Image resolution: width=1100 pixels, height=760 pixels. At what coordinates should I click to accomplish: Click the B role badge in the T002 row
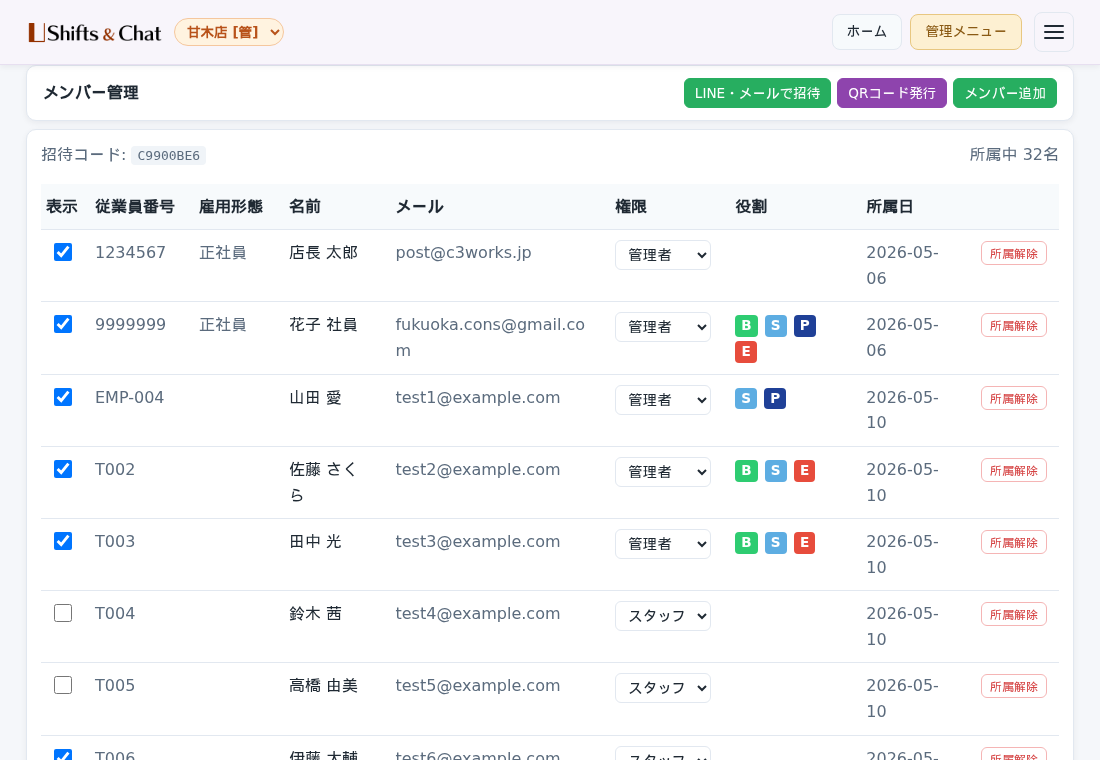pyautogui.click(x=746, y=471)
